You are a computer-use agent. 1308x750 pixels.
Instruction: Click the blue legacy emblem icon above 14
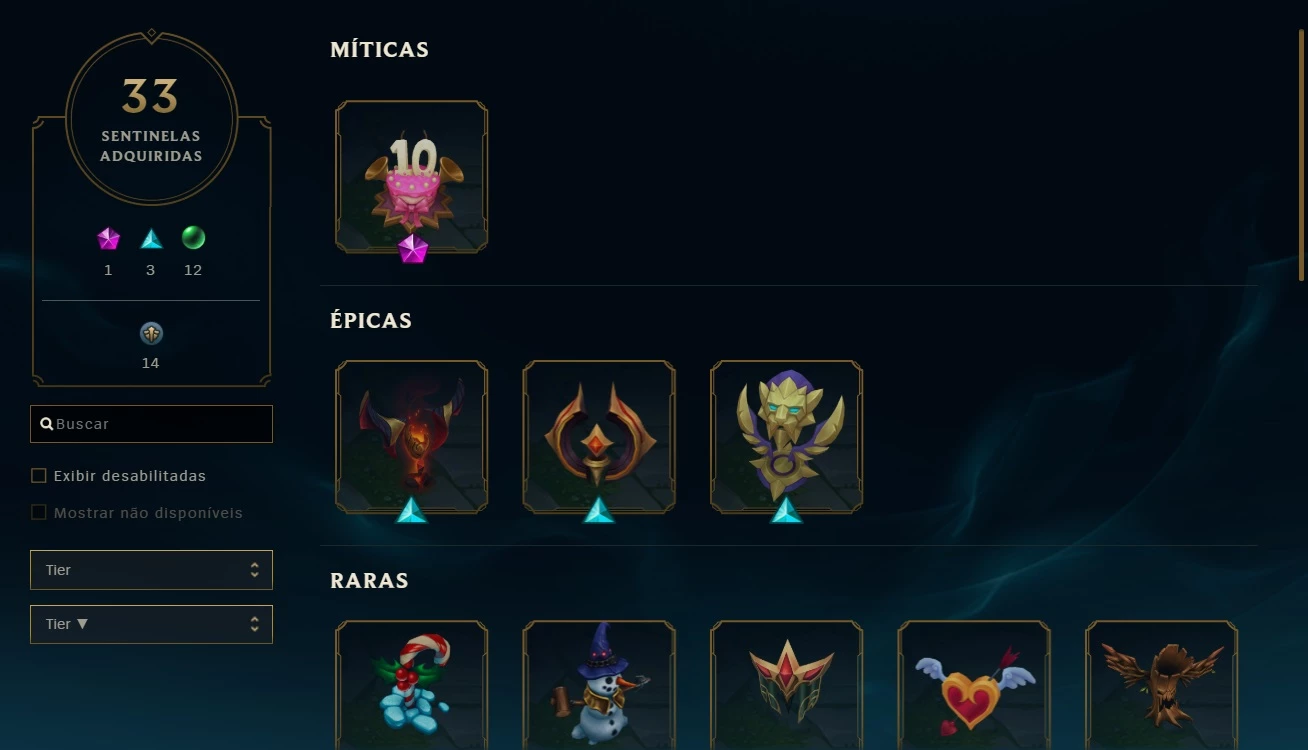coord(151,333)
